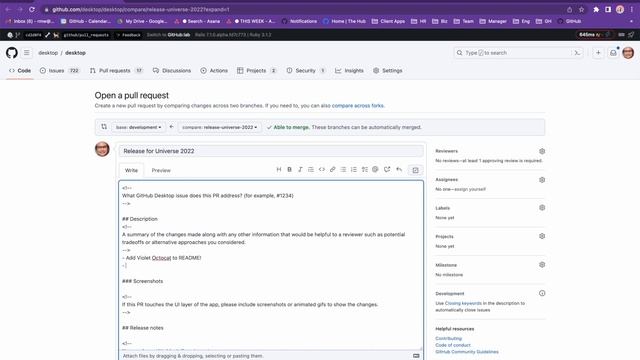Open the compare: release-universe-2022 dropdown
Viewport: 640px width, 360px height.
pyautogui.click(x=220, y=127)
